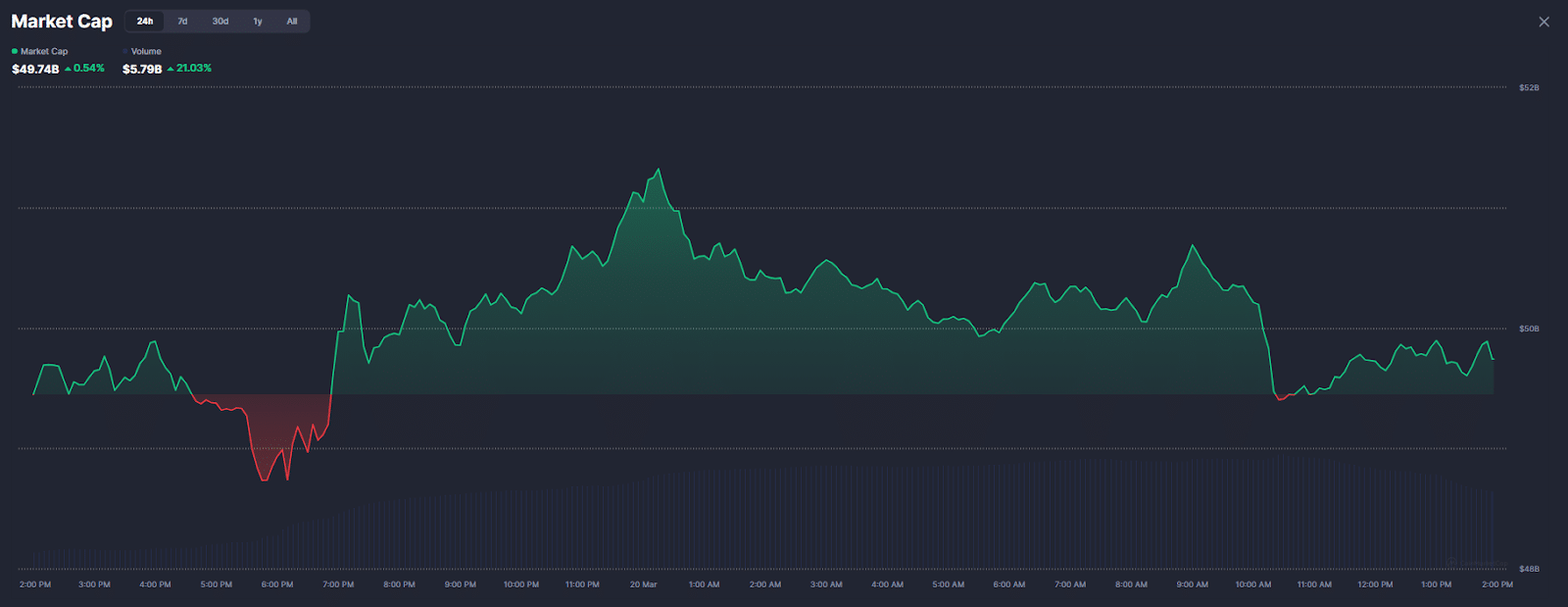Click the 9:00 AM x-axis label

tap(1192, 584)
